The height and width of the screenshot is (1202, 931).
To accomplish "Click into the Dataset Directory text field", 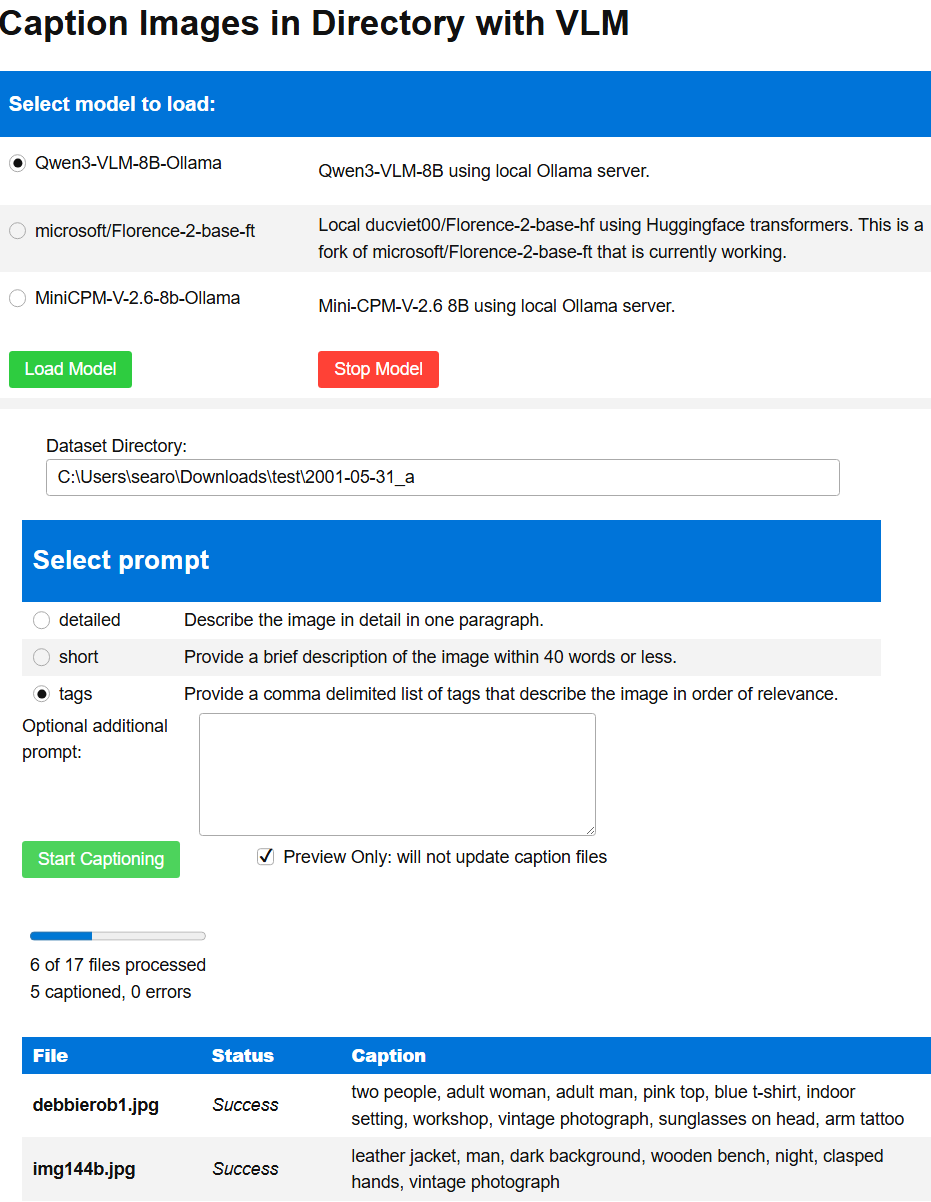I will (442, 477).
